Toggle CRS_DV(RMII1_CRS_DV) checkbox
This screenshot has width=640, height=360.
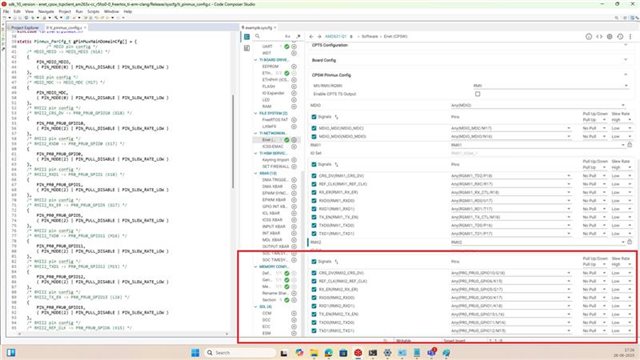point(314,176)
